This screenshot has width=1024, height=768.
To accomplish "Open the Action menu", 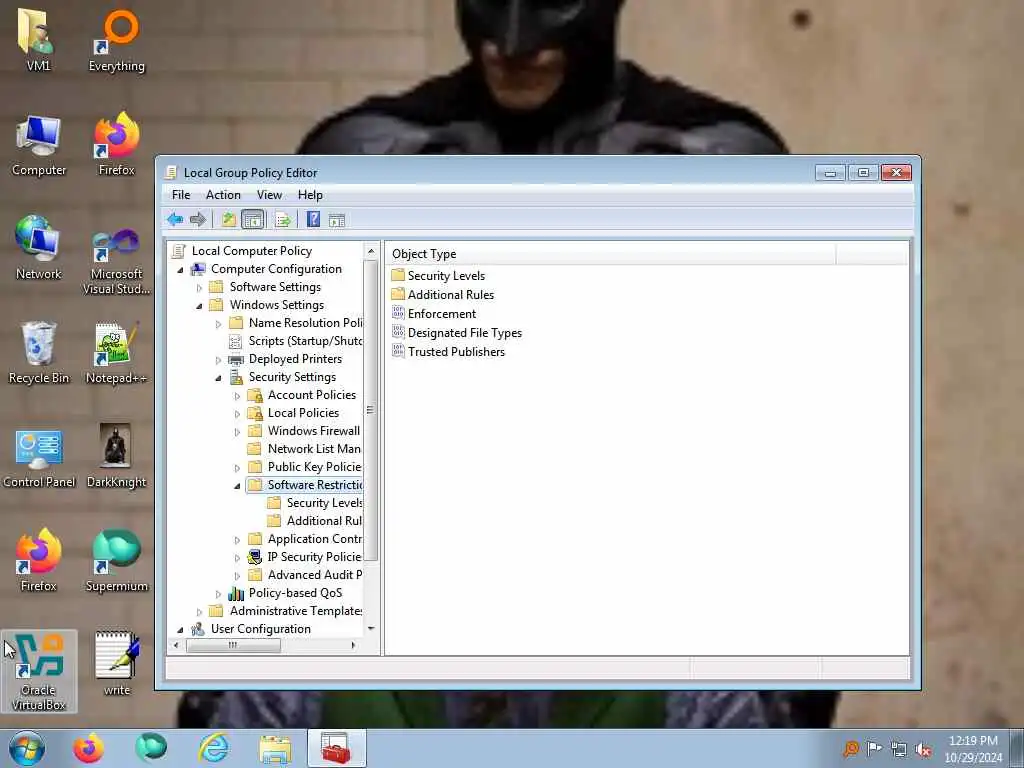I will (223, 195).
